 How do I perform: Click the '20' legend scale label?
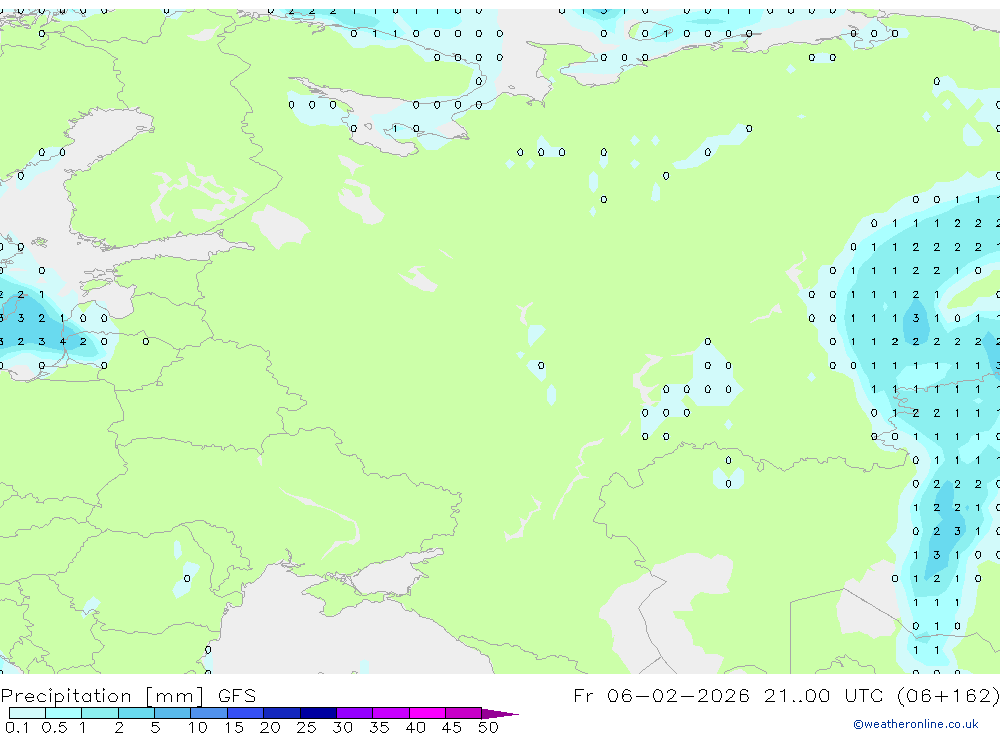[x=270, y=727]
